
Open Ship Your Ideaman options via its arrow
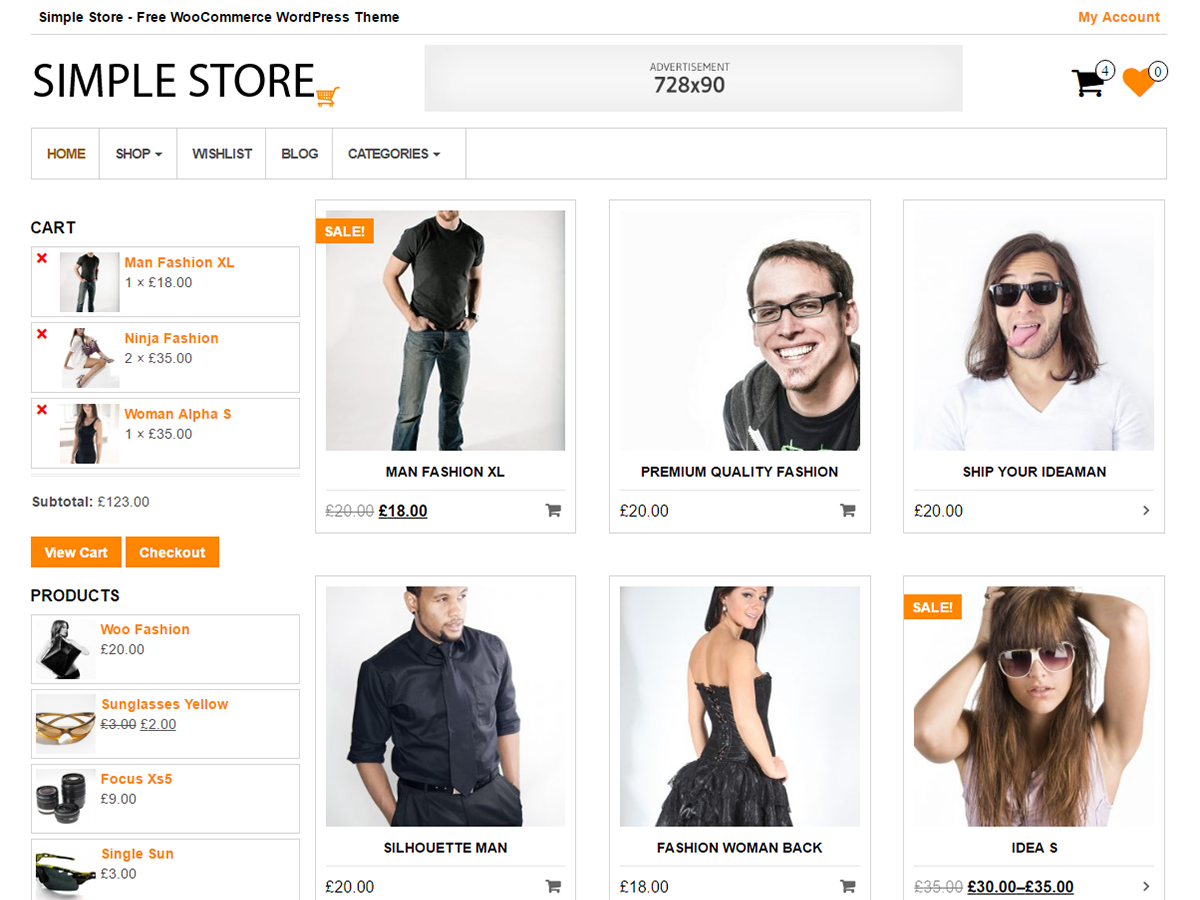pyautogui.click(x=1146, y=510)
